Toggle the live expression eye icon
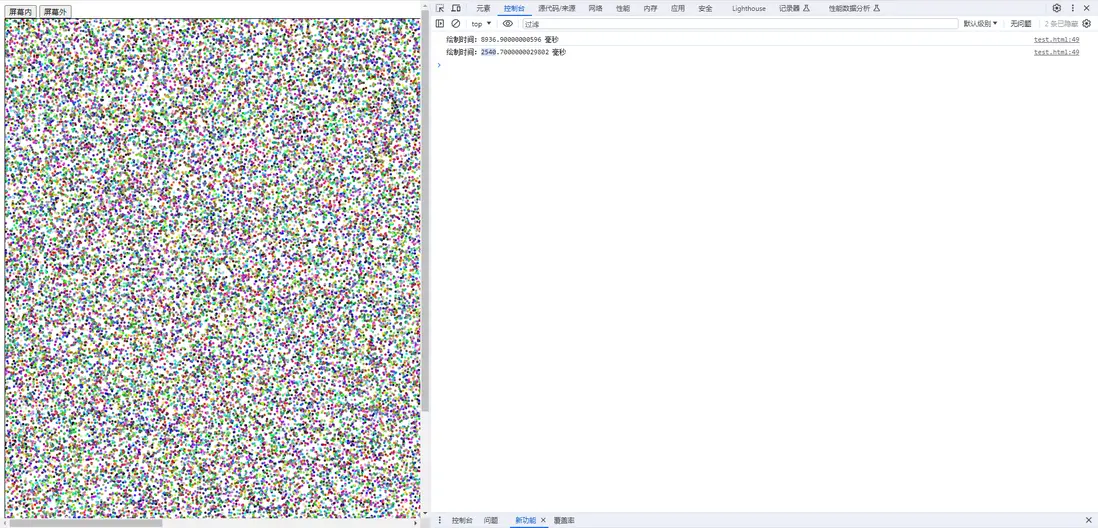 pyautogui.click(x=508, y=24)
